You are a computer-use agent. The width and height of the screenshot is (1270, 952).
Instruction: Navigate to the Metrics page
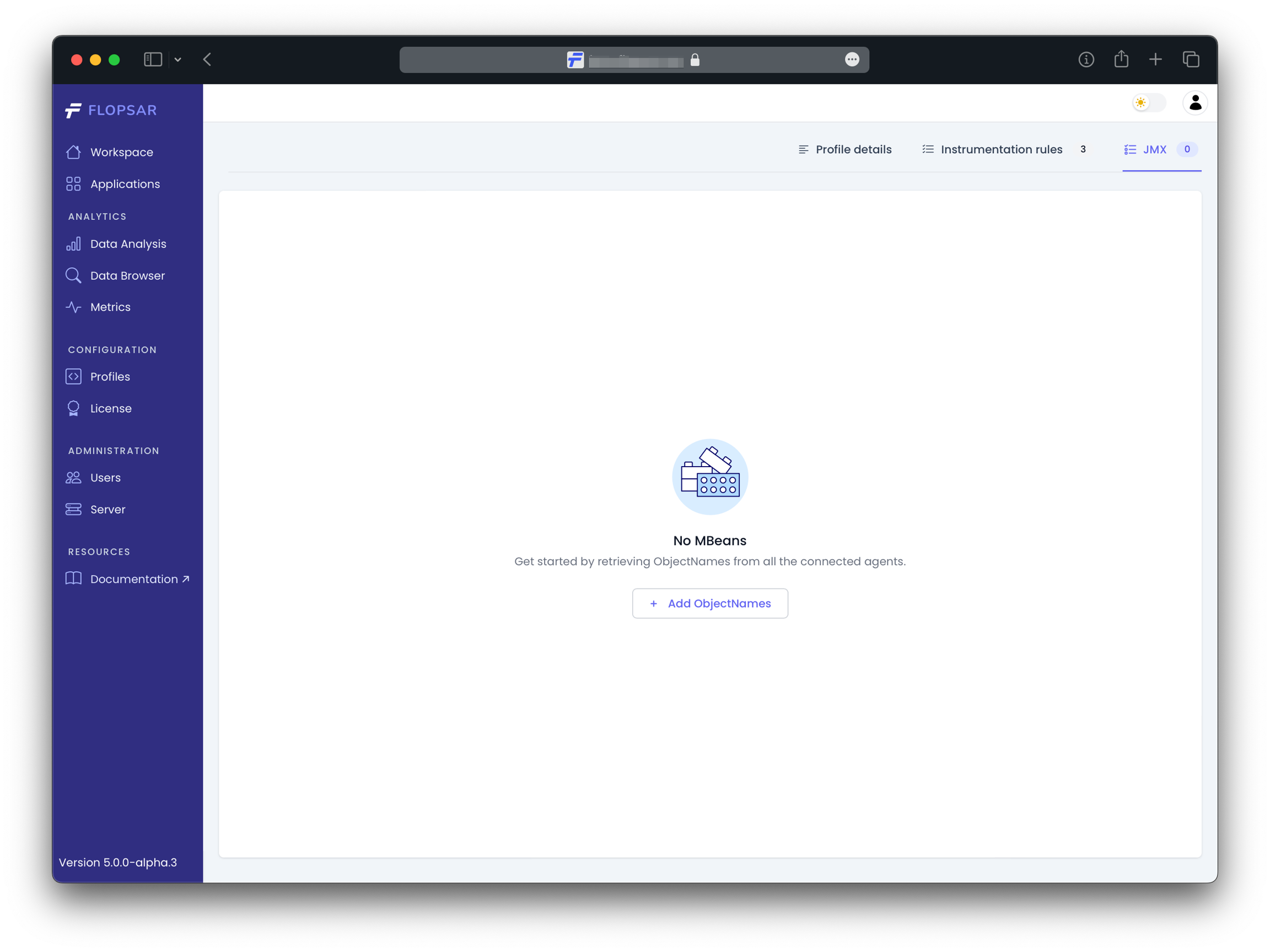[x=110, y=307]
